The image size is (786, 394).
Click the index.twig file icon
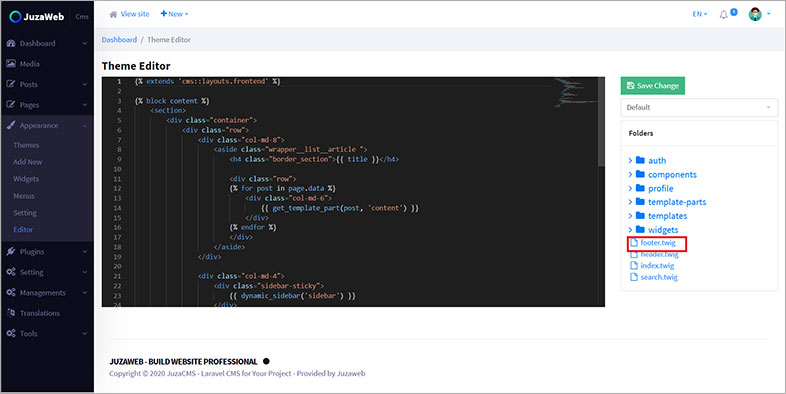pos(634,266)
